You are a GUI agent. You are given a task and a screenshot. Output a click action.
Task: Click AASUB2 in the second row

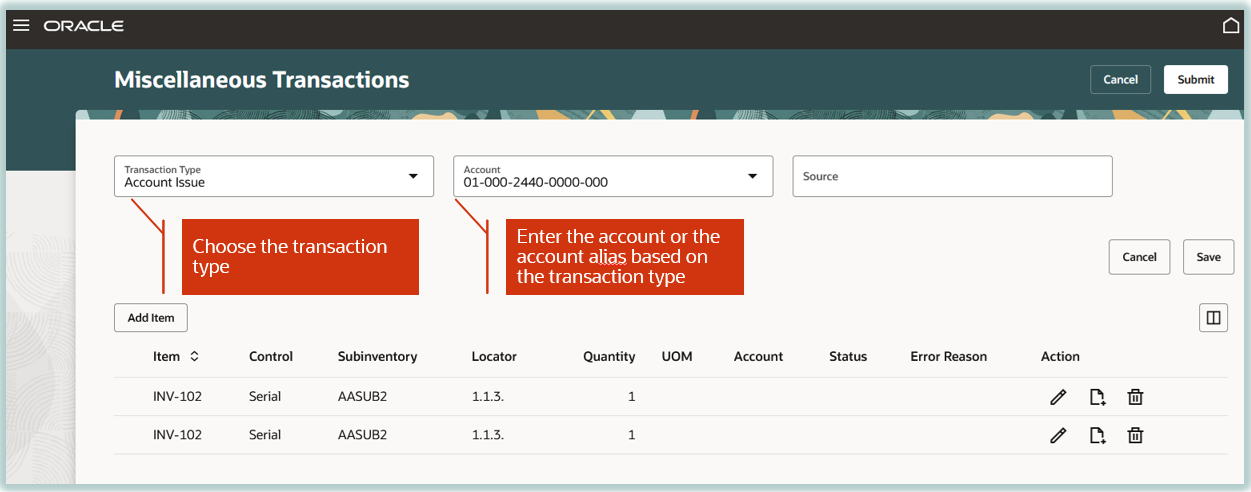[x=362, y=435]
